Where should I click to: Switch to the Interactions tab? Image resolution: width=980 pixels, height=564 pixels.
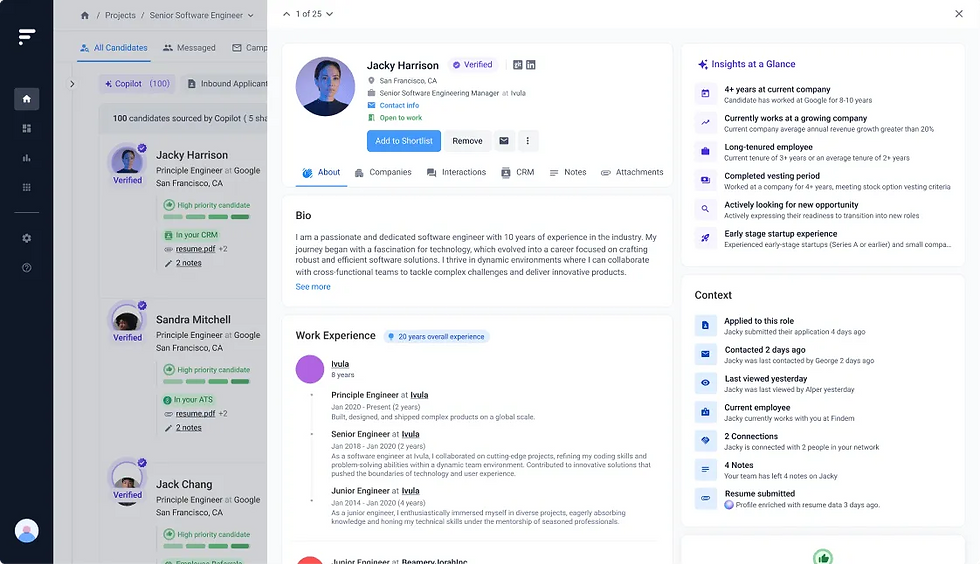point(456,173)
